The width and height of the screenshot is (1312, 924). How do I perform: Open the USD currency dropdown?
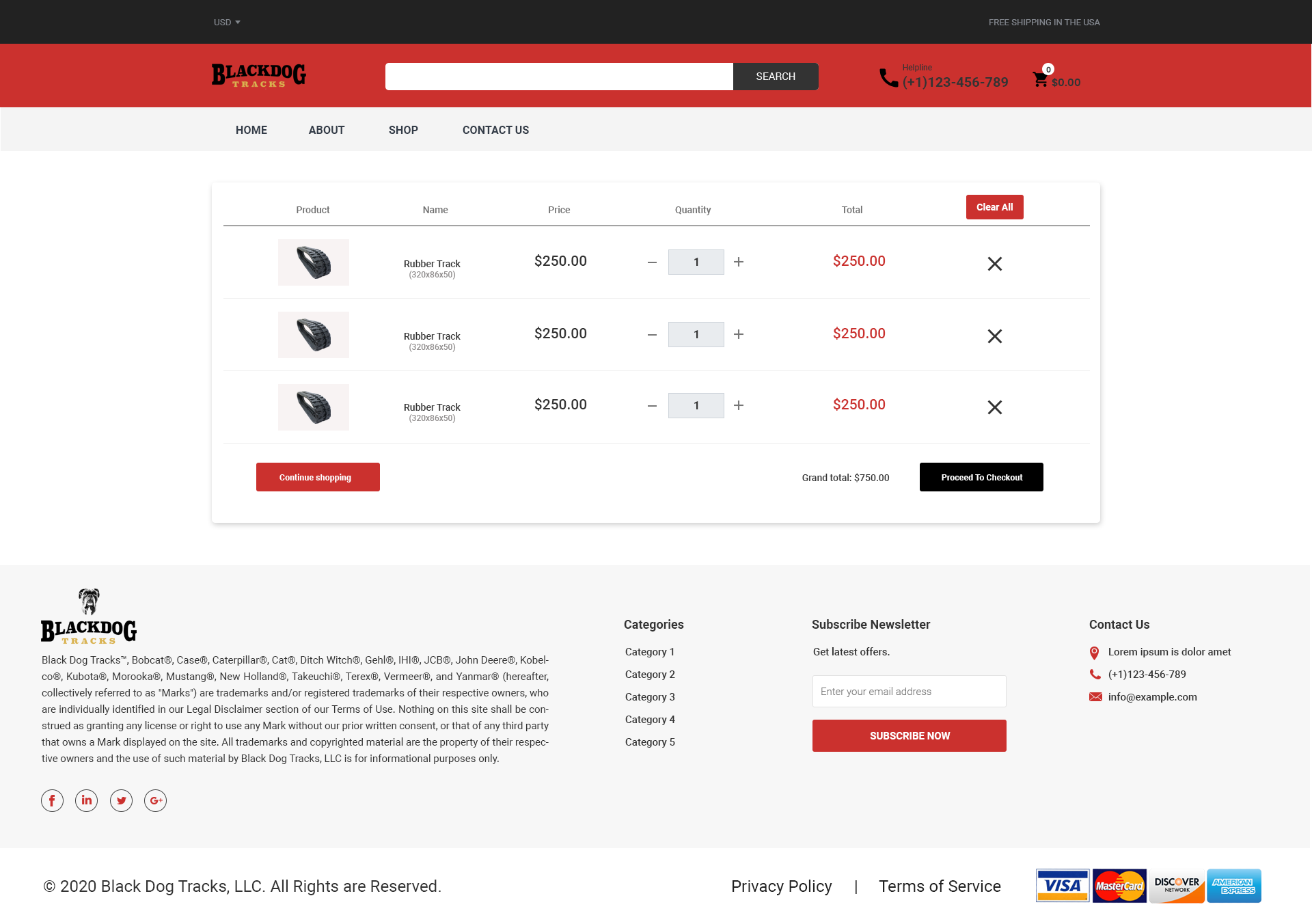point(226,22)
